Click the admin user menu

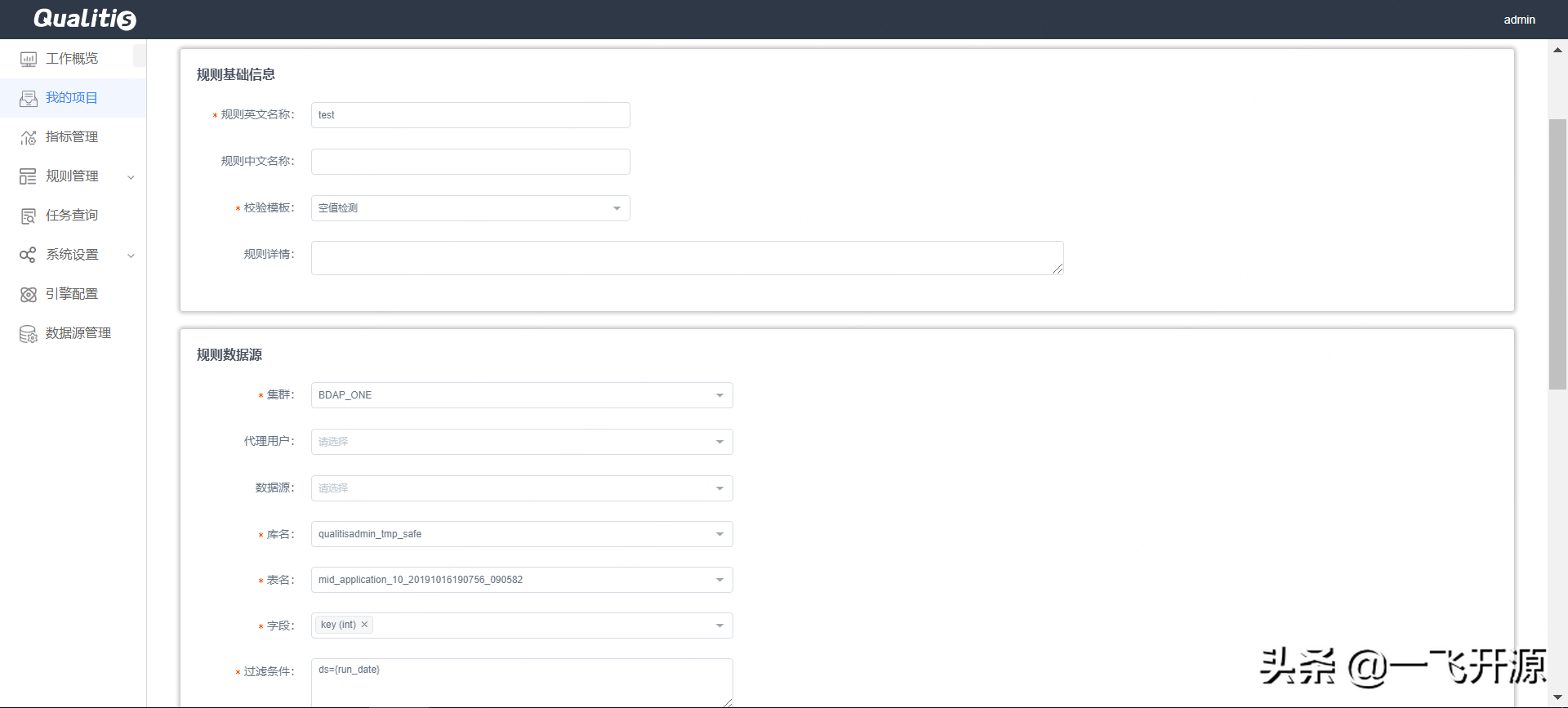(1519, 20)
